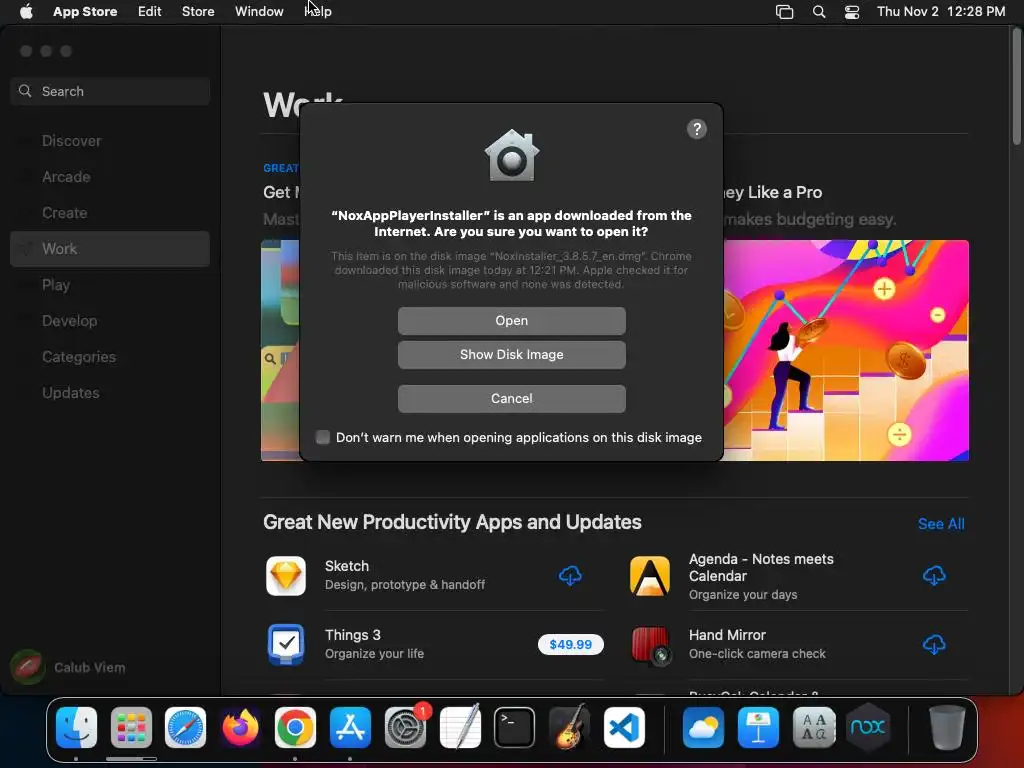Open the cloud app in the Dock
Screen dimensions: 1024x768
(x=703, y=728)
